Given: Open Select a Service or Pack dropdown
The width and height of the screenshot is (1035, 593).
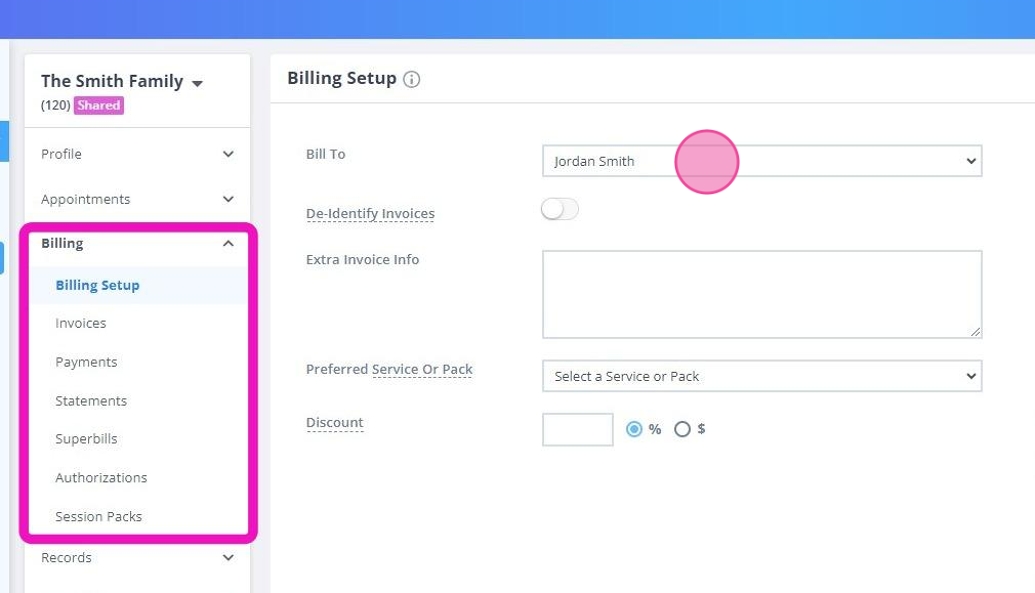Looking at the screenshot, I should (761, 376).
